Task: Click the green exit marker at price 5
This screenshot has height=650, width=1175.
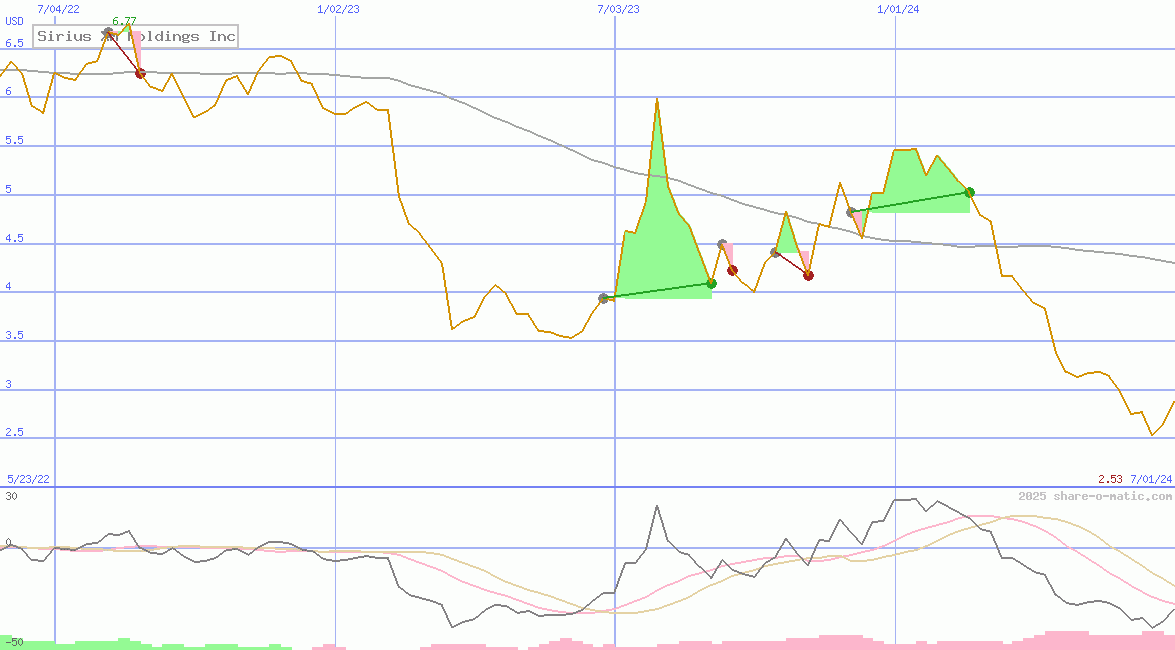Action: click(x=970, y=193)
